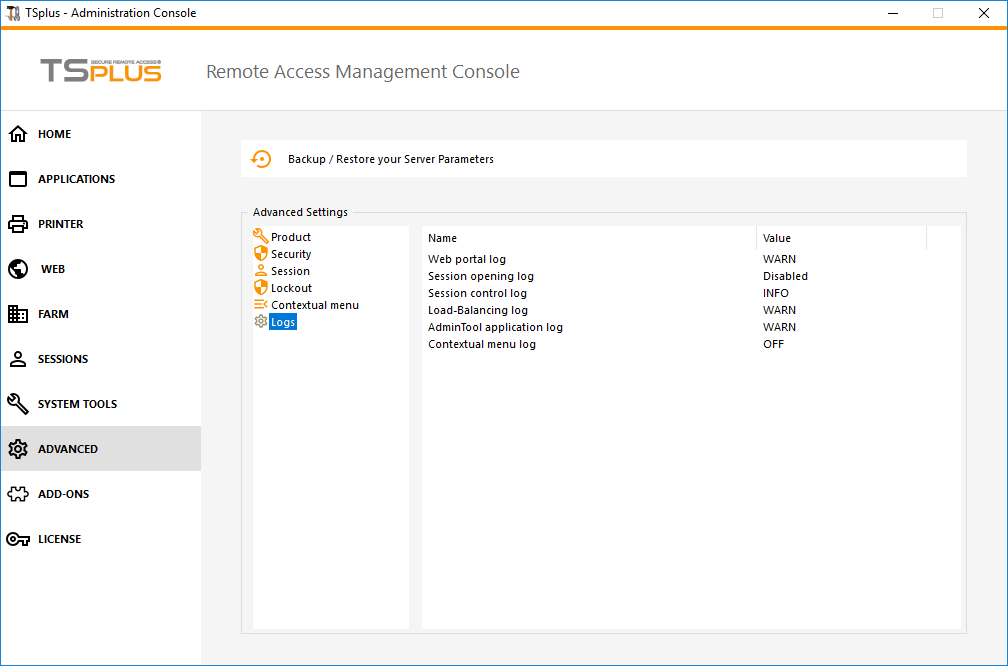This screenshot has width=1008, height=666.
Task: Click the License key icon
Action: point(18,539)
